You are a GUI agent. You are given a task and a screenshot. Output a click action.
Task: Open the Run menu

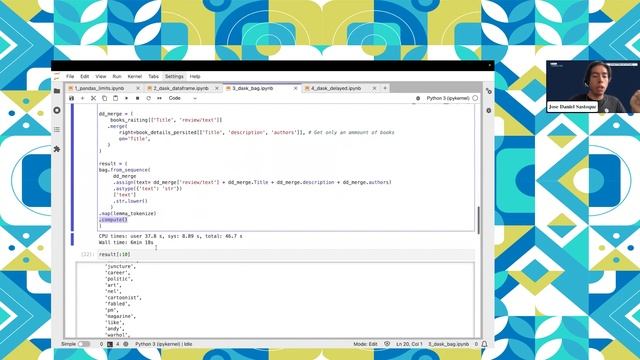pos(117,76)
